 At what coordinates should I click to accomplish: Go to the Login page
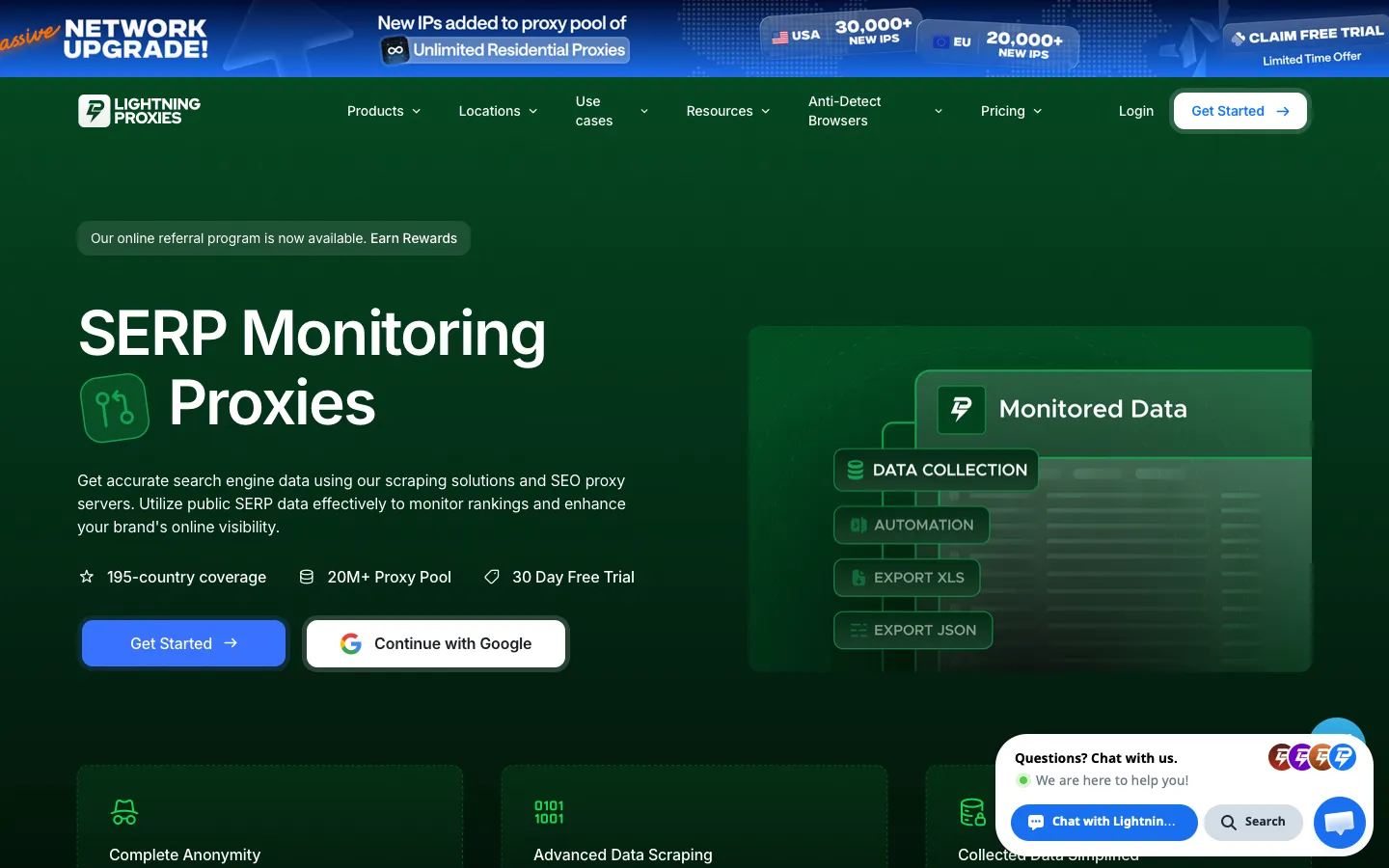tap(1136, 111)
